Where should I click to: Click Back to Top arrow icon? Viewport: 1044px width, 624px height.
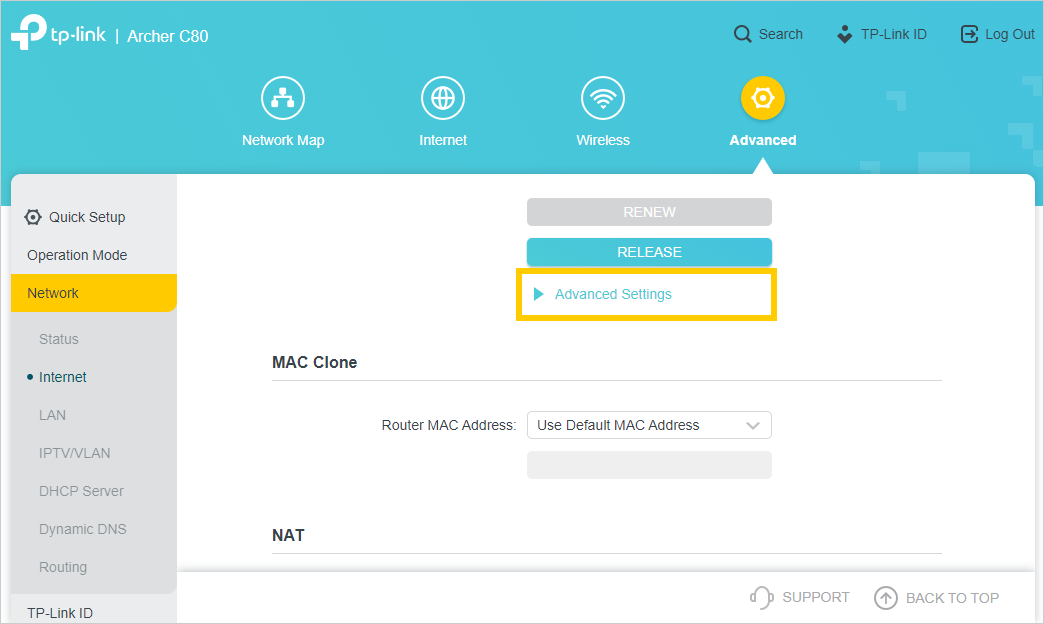(x=886, y=598)
